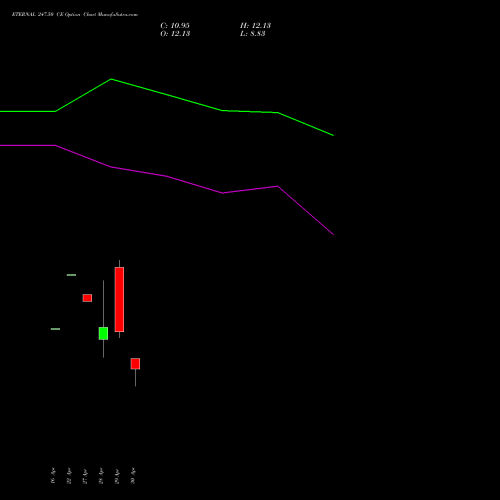
Task: Click the green dash marker for 22 Apr
Action: click(71, 275)
